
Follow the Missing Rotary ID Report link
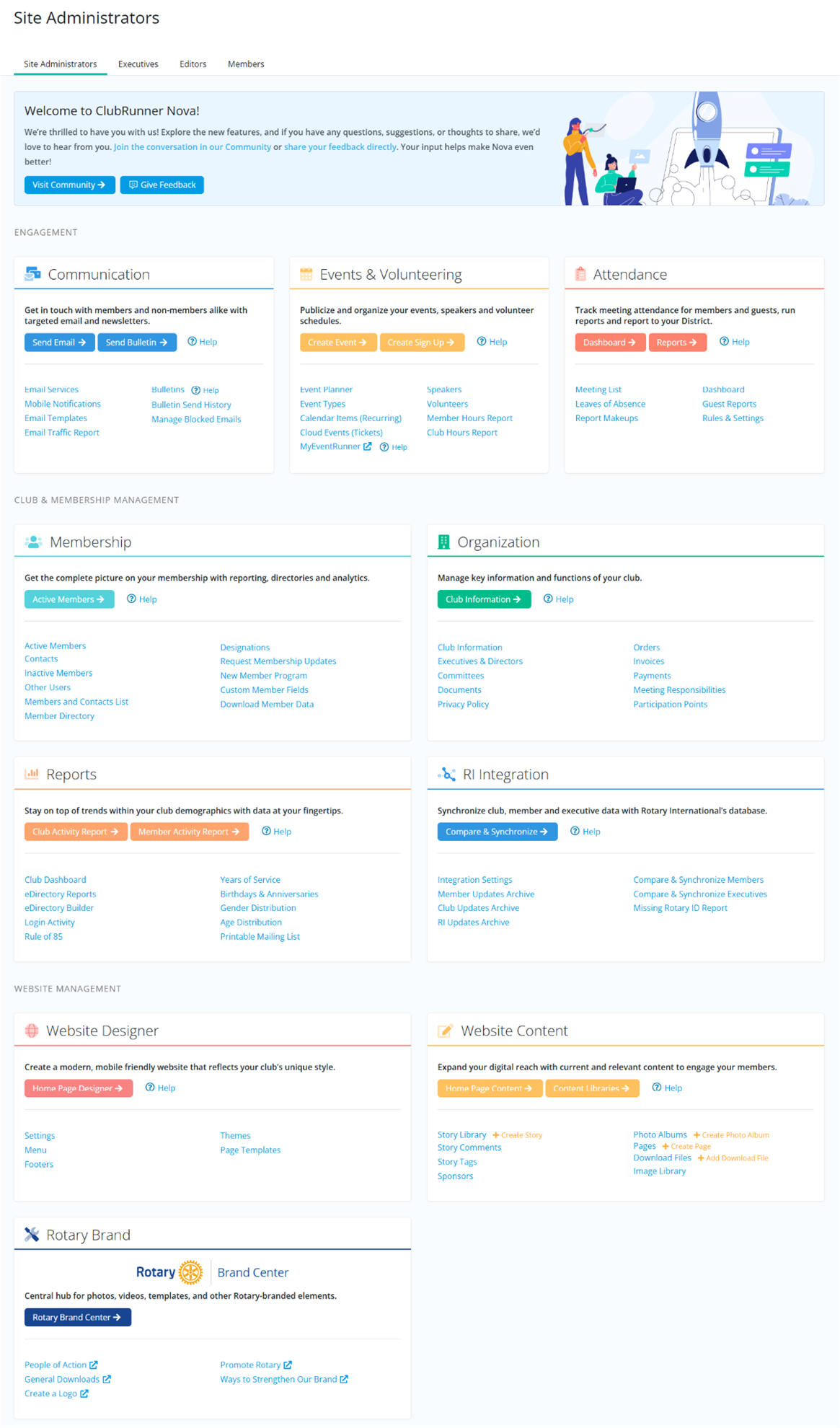click(x=680, y=908)
